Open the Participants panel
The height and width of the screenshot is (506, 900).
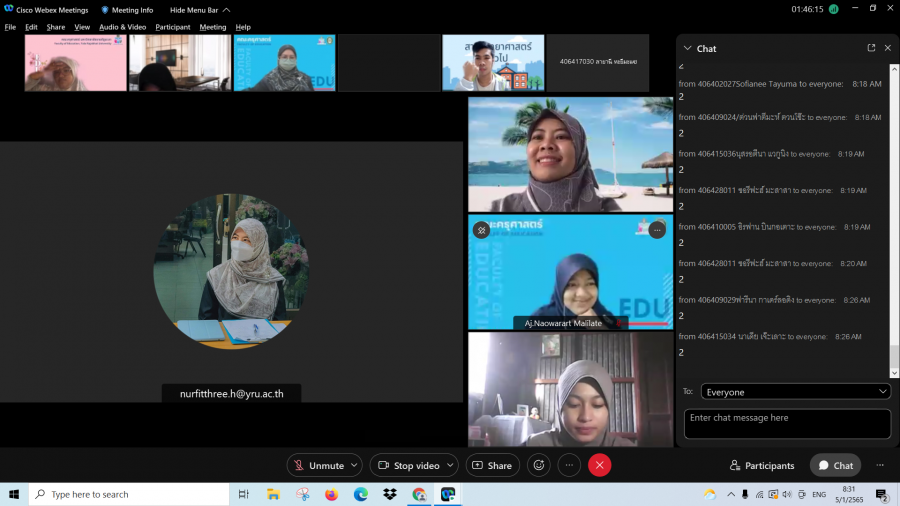click(762, 465)
